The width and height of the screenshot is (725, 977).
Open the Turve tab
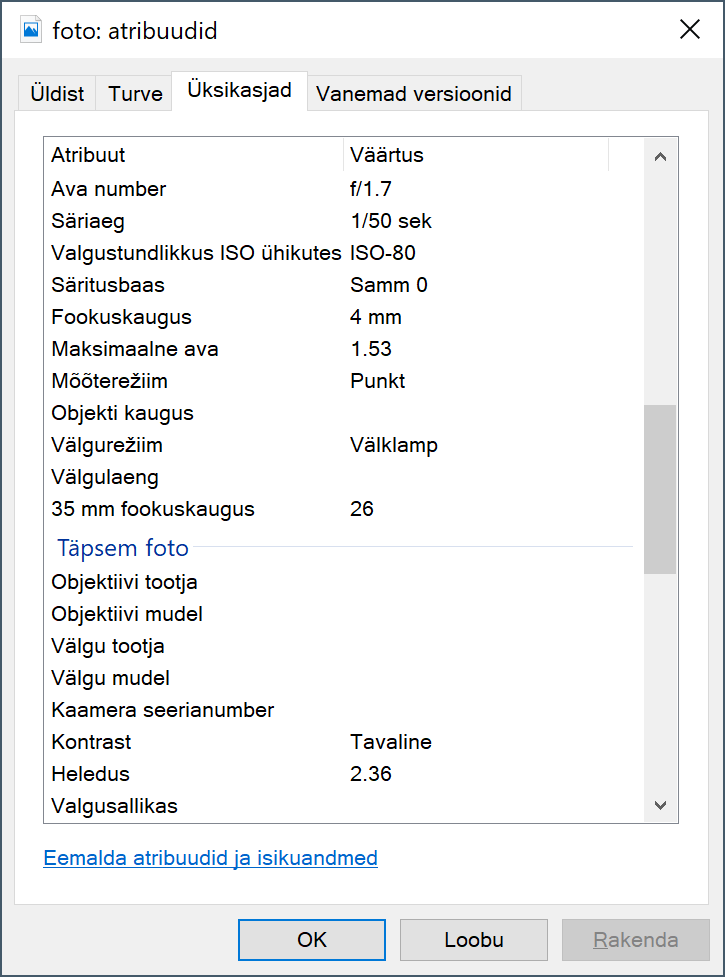(133, 93)
